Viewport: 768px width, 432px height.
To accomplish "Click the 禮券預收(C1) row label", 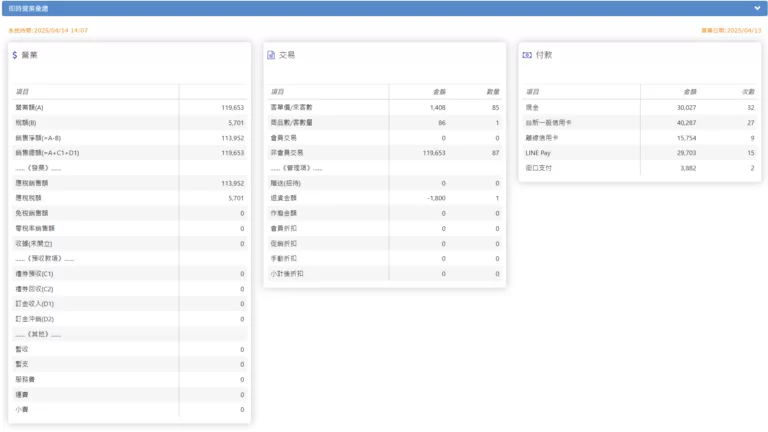I will pos(34,274).
